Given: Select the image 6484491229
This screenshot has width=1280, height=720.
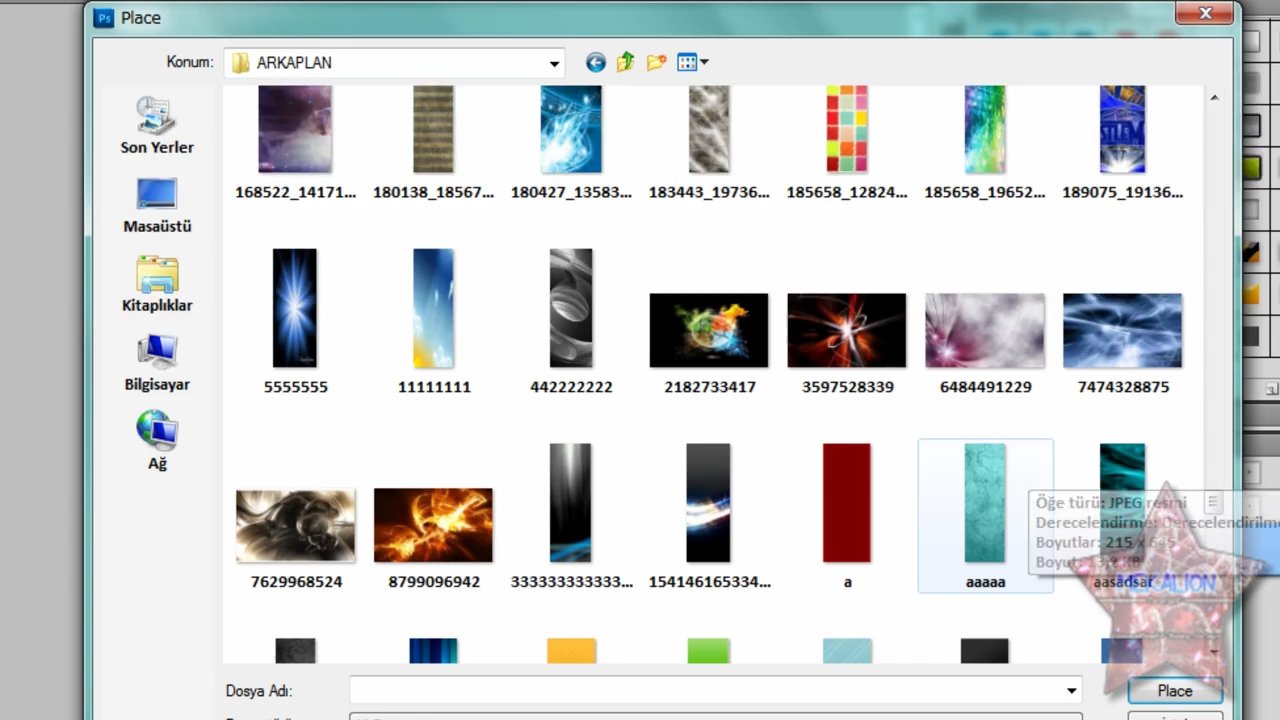Looking at the screenshot, I should coord(985,330).
